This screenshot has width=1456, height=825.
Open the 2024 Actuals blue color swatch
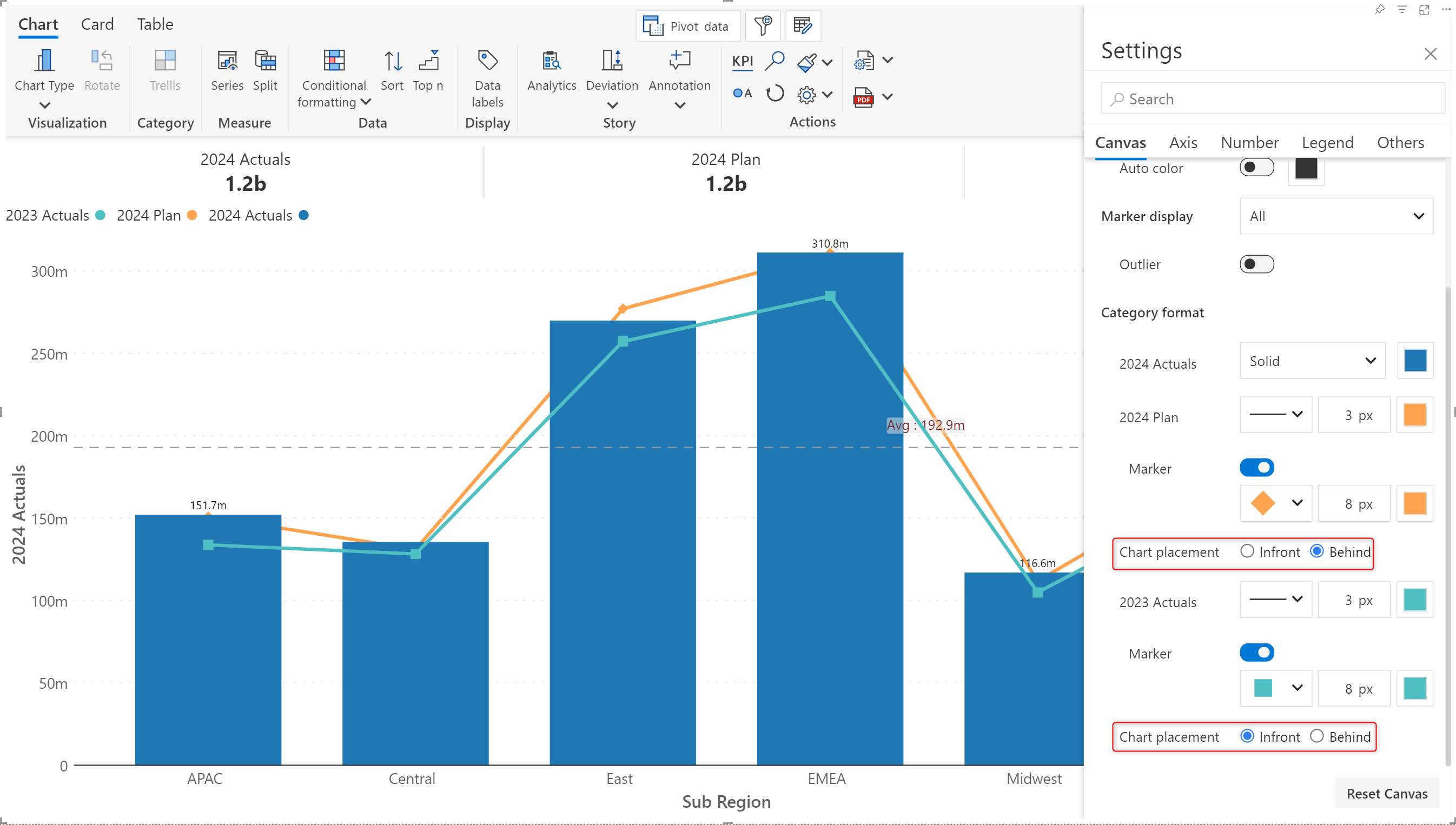(x=1415, y=361)
